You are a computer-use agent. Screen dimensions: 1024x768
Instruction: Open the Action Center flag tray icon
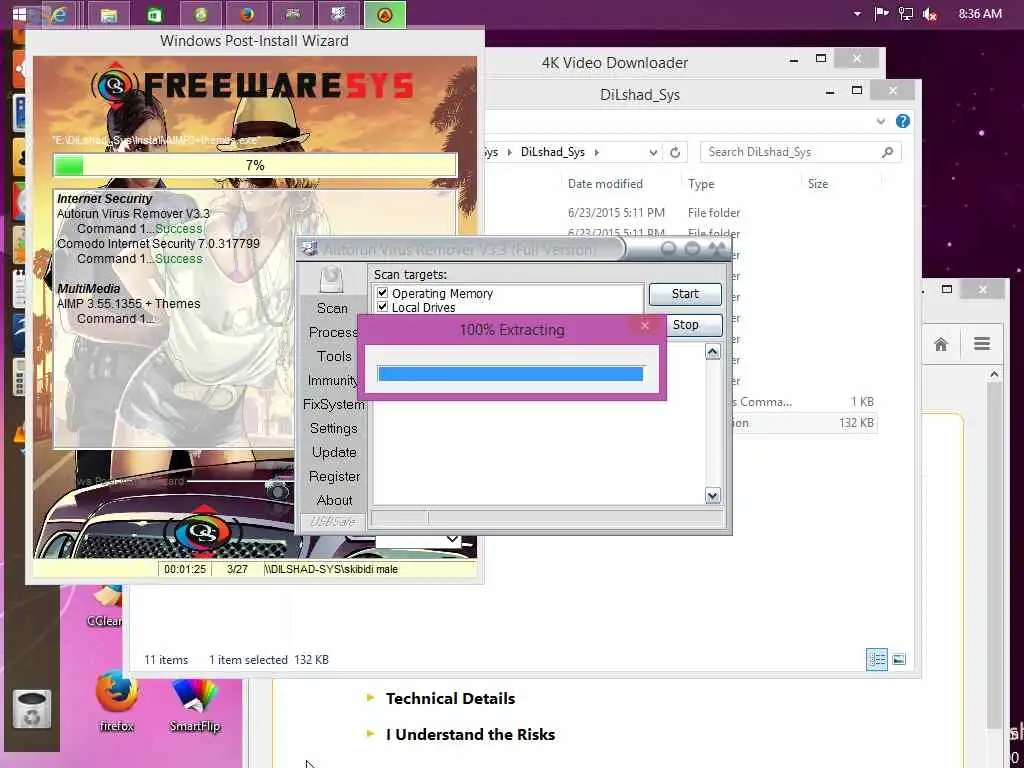(x=881, y=14)
